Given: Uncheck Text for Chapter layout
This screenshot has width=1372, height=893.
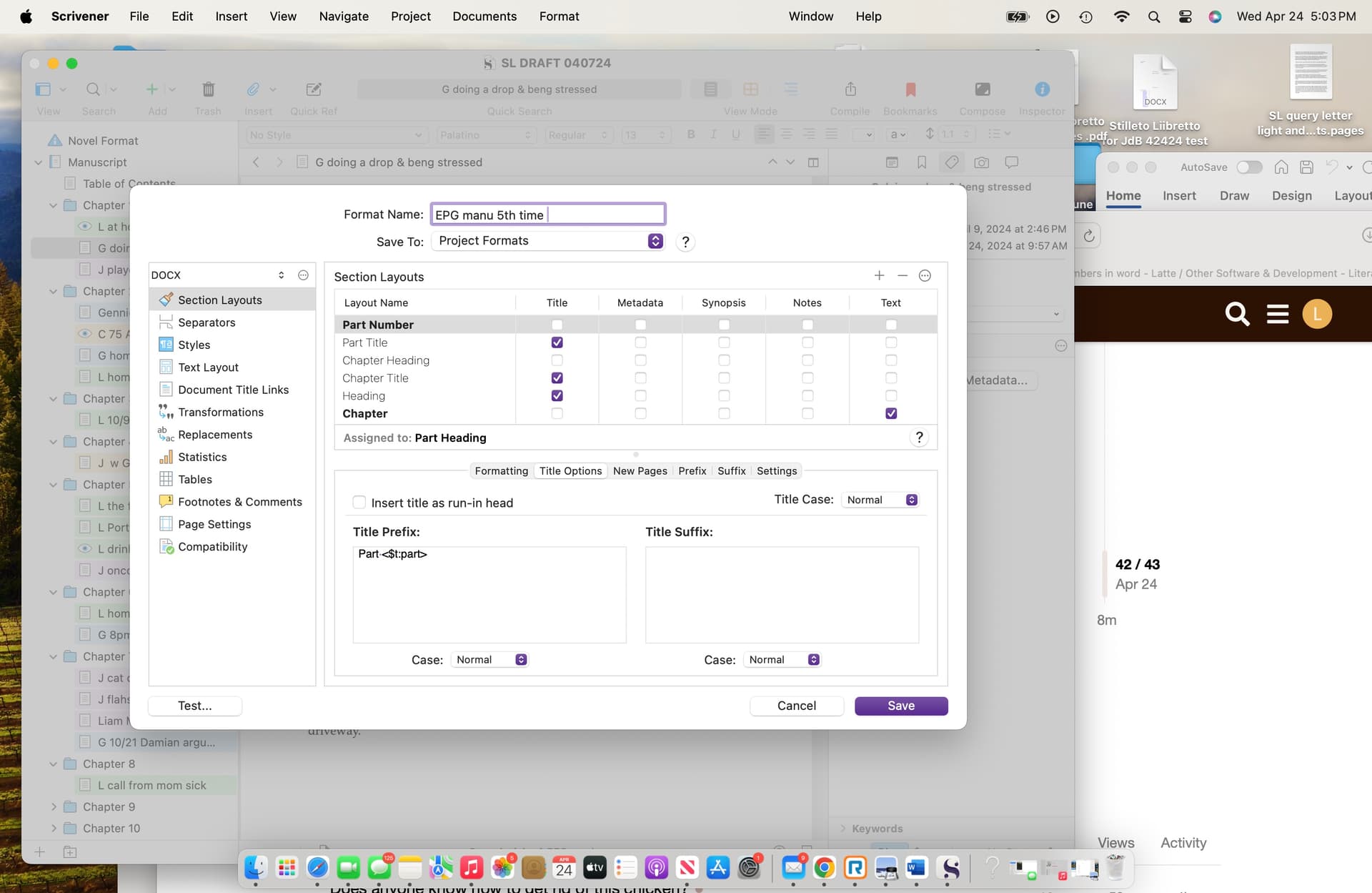Looking at the screenshot, I should point(890,413).
